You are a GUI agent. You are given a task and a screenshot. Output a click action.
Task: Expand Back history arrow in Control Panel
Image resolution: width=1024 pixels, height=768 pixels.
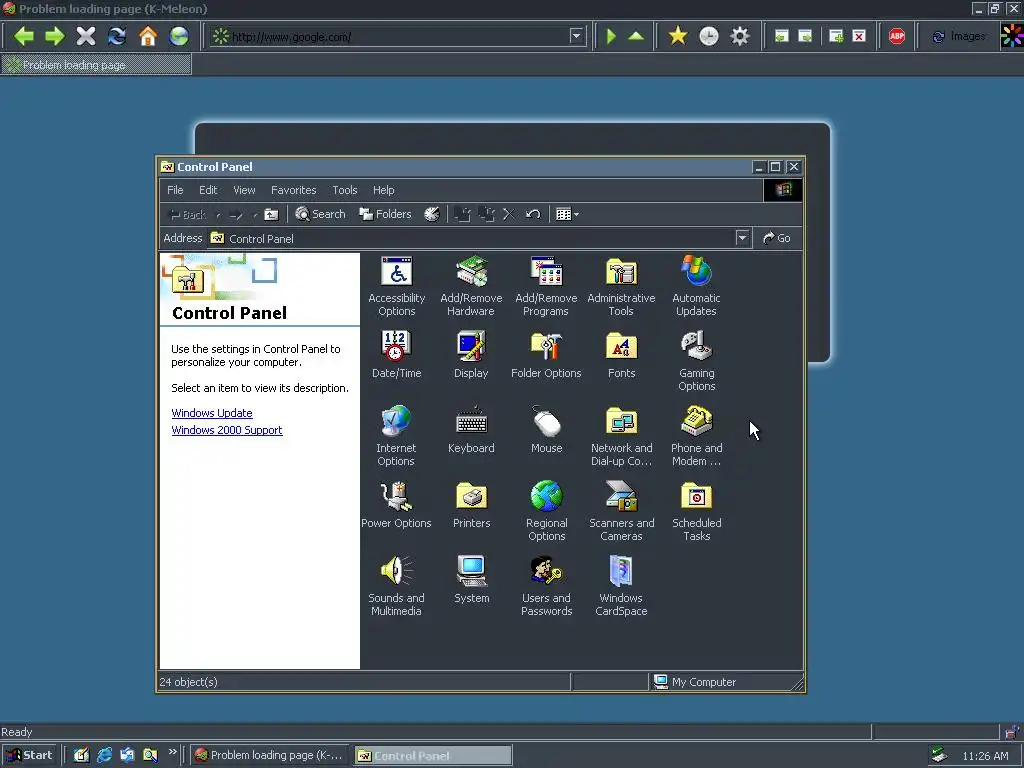point(218,214)
